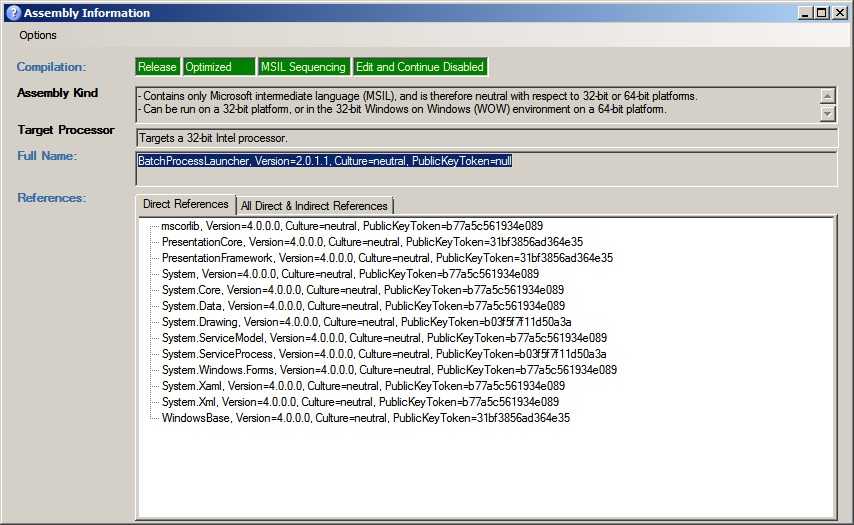This screenshot has height=525, width=854.
Task: Select the PresentationFramework reference row
Action: coord(387,258)
